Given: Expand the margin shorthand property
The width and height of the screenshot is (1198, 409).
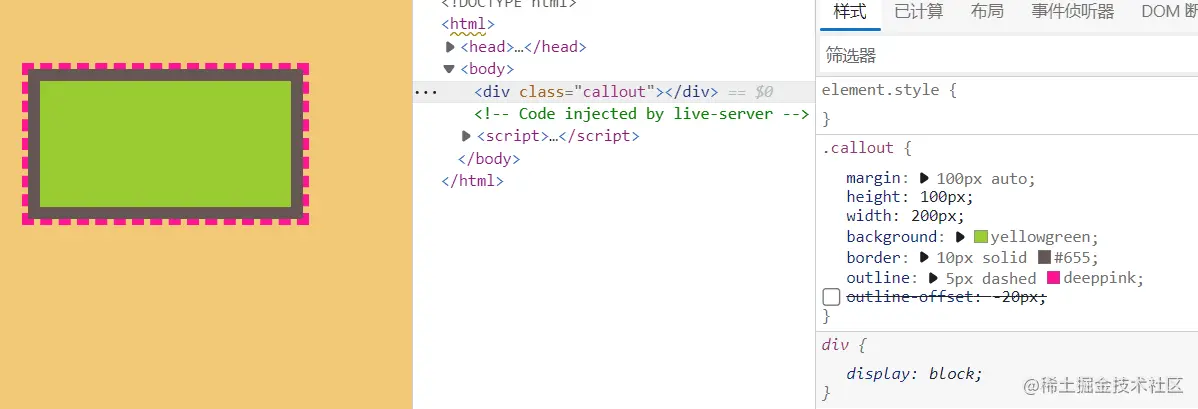Looking at the screenshot, I should pos(924,178).
